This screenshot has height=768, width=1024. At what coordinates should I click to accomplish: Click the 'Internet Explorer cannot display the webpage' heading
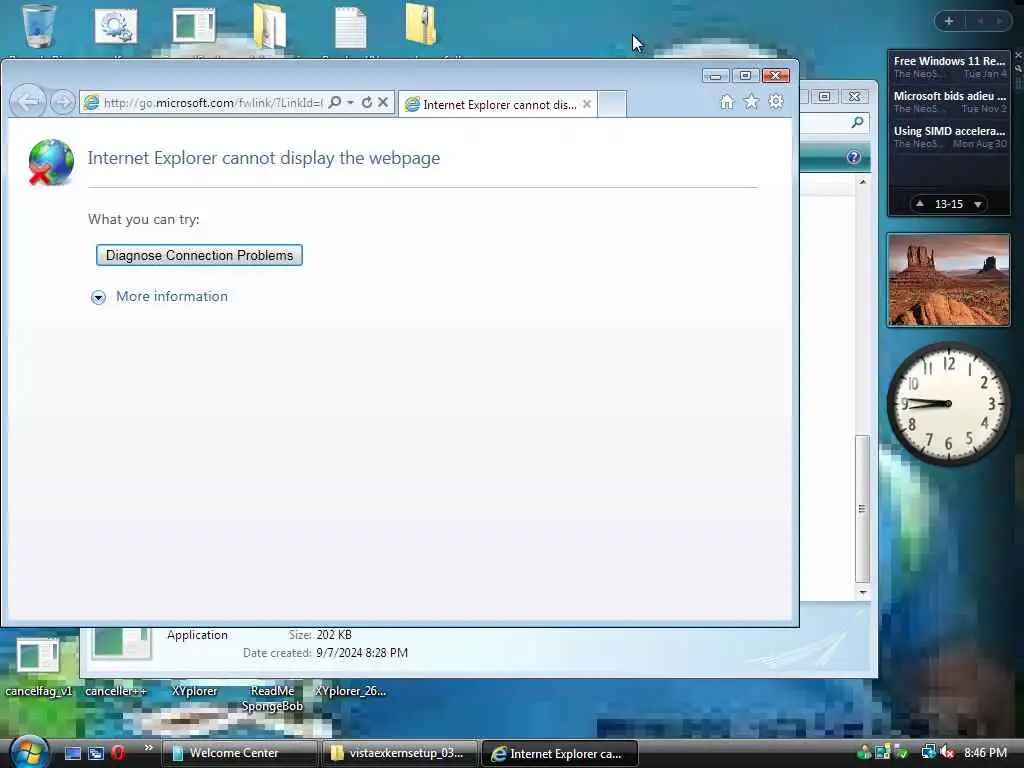pos(264,158)
